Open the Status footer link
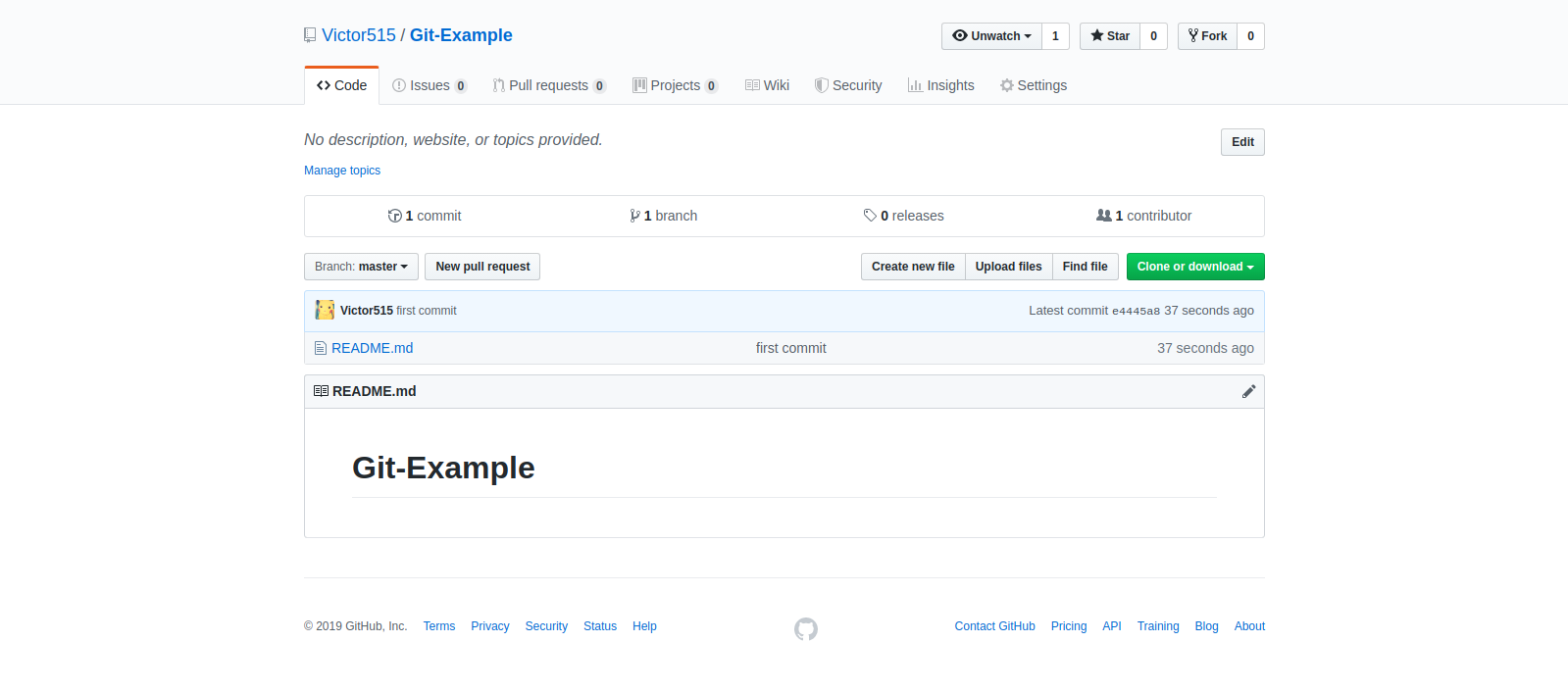This screenshot has height=692, width=1568. click(x=600, y=626)
